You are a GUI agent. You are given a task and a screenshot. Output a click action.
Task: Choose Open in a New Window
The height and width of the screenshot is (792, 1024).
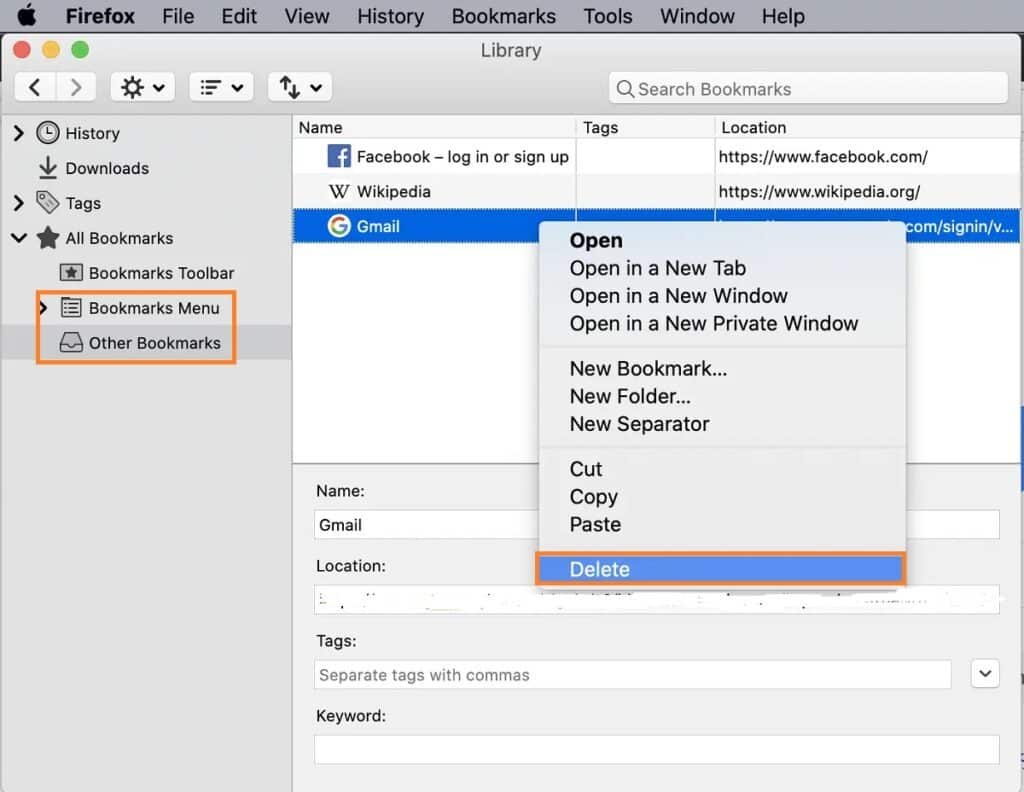(x=722, y=296)
